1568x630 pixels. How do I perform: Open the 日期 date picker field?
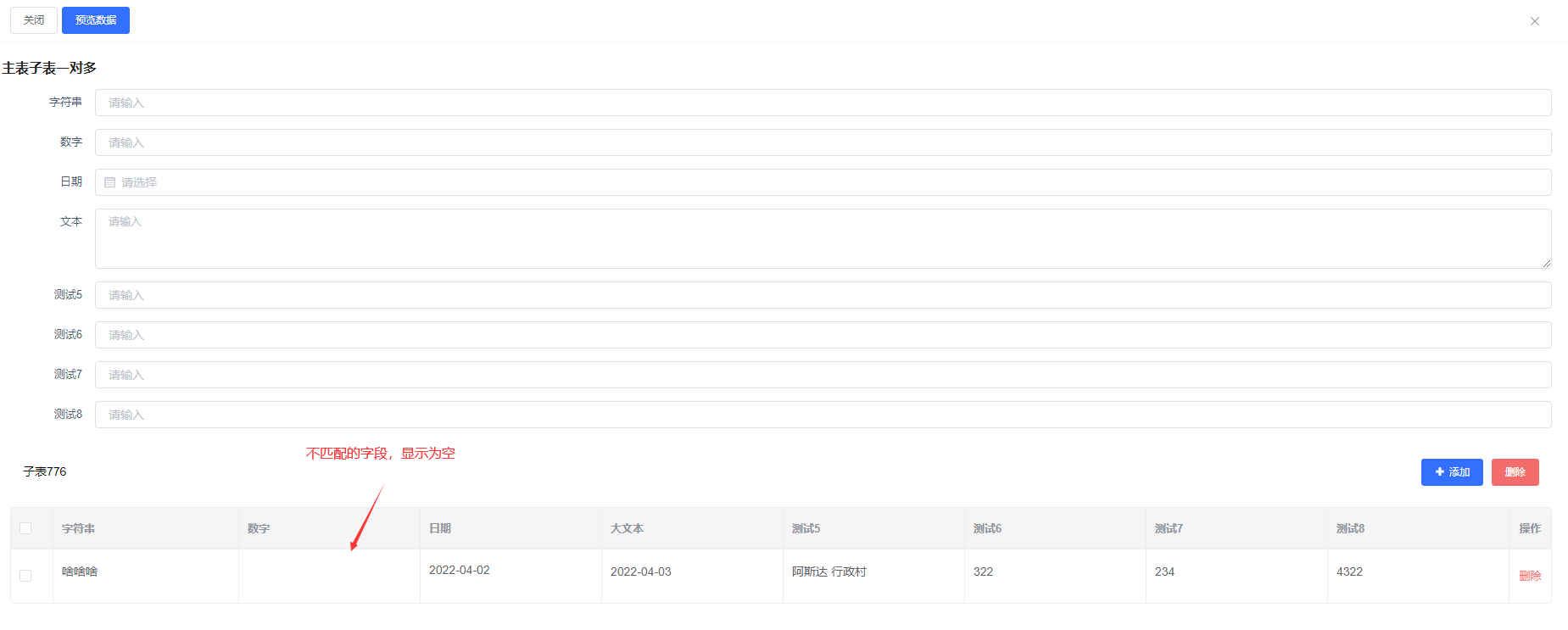click(x=823, y=182)
